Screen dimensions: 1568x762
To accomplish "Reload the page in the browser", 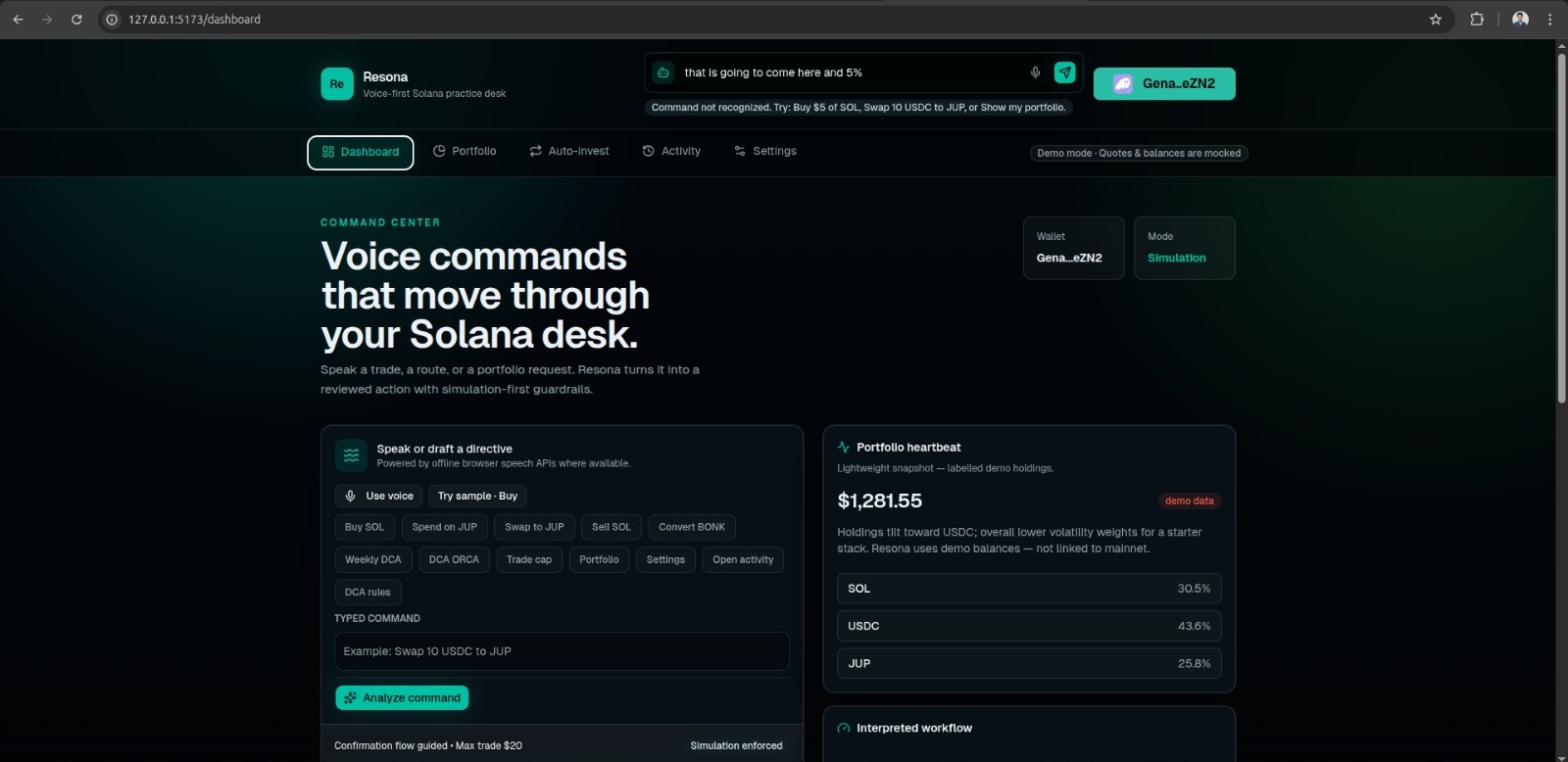I will pyautogui.click(x=76, y=20).
